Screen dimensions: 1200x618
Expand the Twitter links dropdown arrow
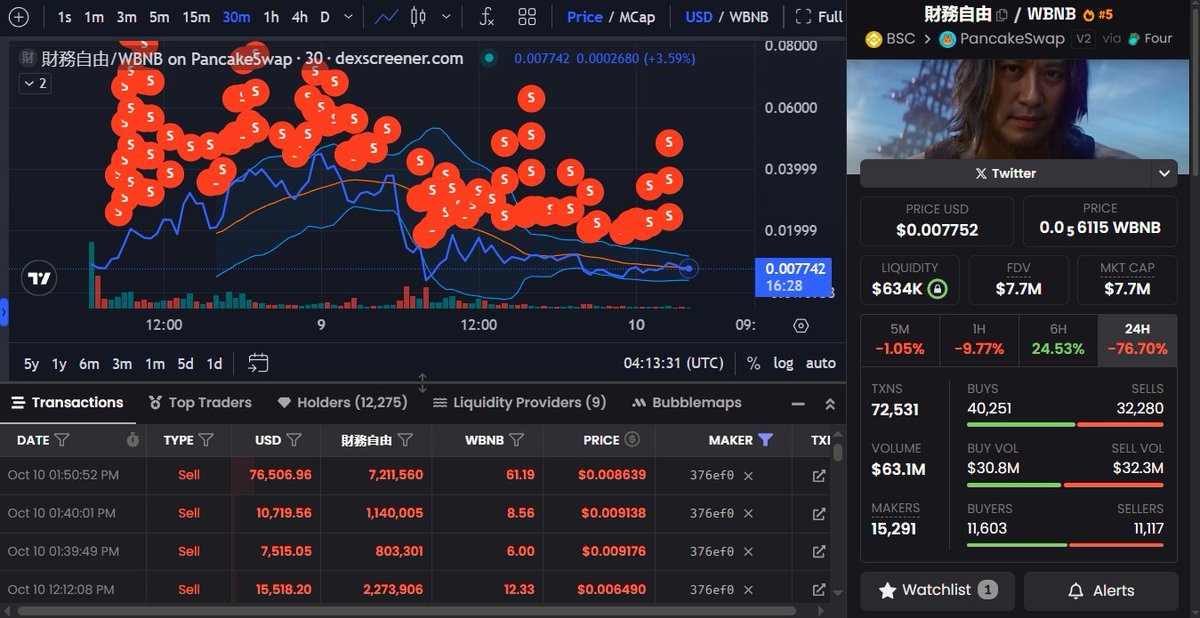[1164, 173]
